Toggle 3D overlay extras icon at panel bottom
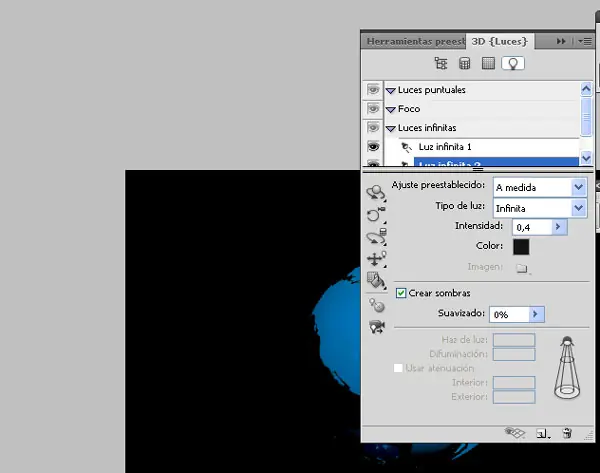Screen dimensions: 600x473 point(515,433)
